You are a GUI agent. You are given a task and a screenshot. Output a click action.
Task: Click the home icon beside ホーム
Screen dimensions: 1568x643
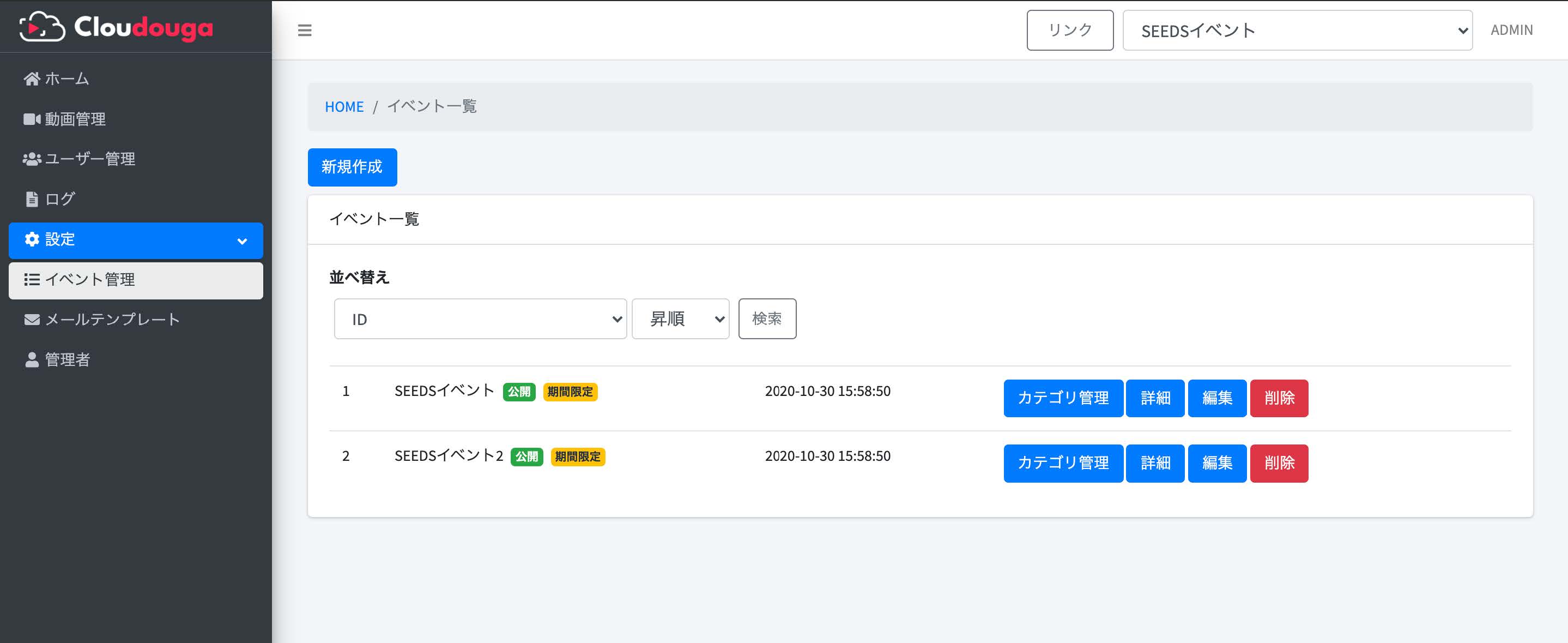tap(32, 79)
